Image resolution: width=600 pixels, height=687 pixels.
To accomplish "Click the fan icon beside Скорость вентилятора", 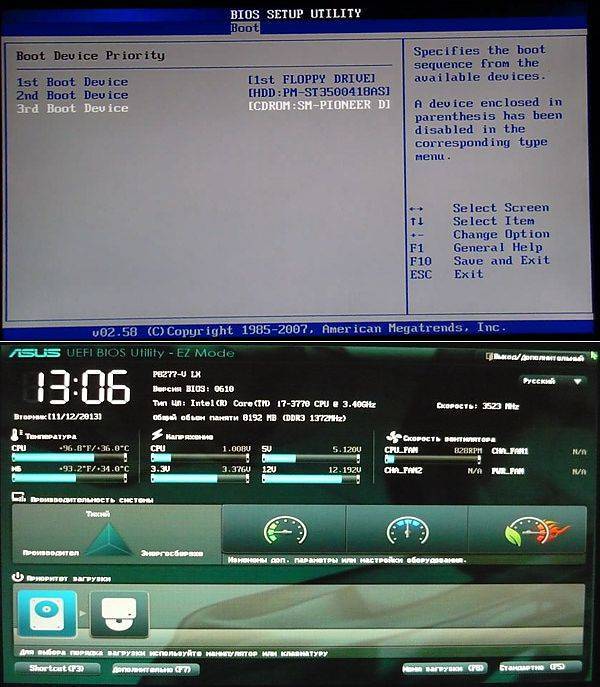I will 394,437.
